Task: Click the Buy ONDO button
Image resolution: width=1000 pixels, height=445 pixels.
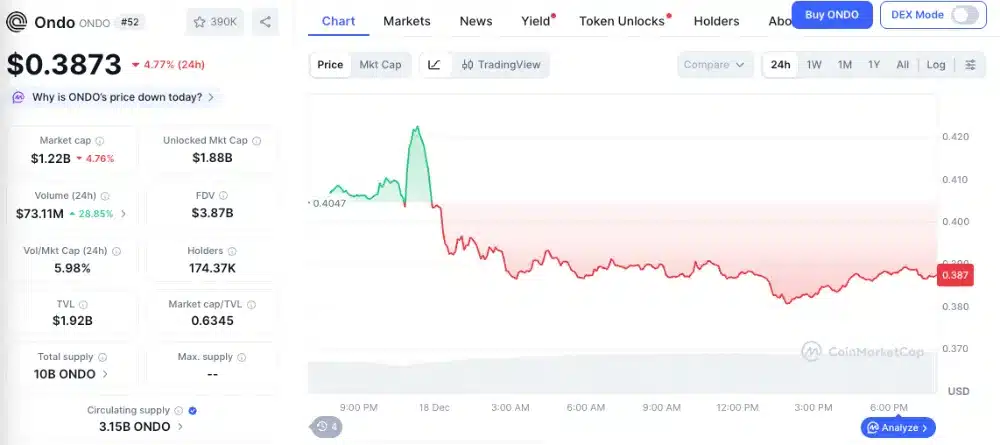Action: click(831, 15)
